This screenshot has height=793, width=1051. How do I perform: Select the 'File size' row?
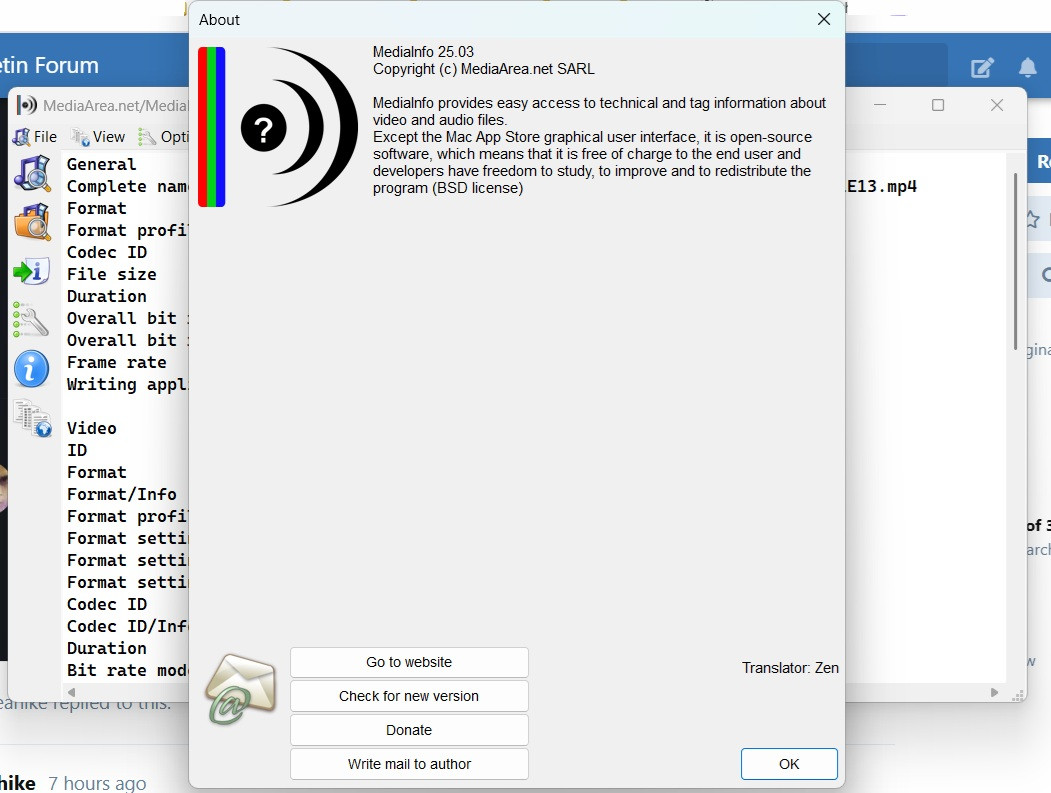(x=111, y=274)
